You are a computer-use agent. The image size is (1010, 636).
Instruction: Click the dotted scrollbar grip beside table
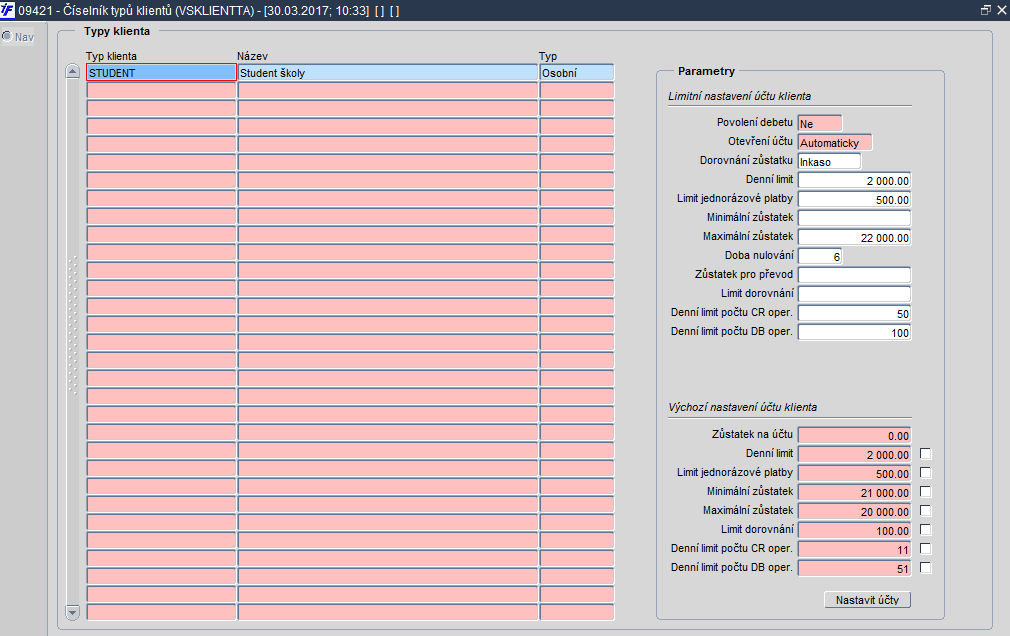point(73,325)
